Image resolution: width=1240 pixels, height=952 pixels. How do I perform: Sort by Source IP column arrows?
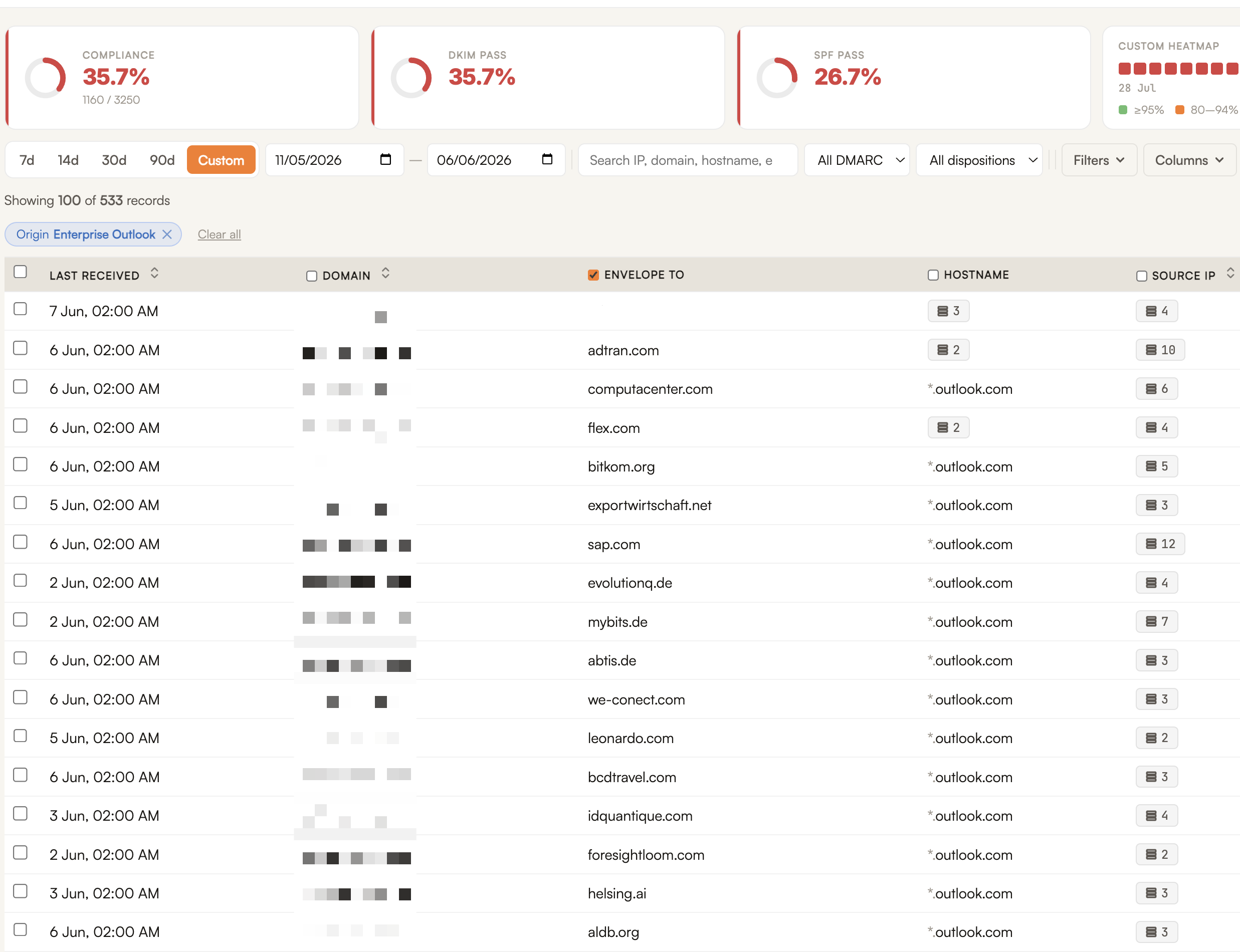pyautogui.click(x=1230, y=274)
